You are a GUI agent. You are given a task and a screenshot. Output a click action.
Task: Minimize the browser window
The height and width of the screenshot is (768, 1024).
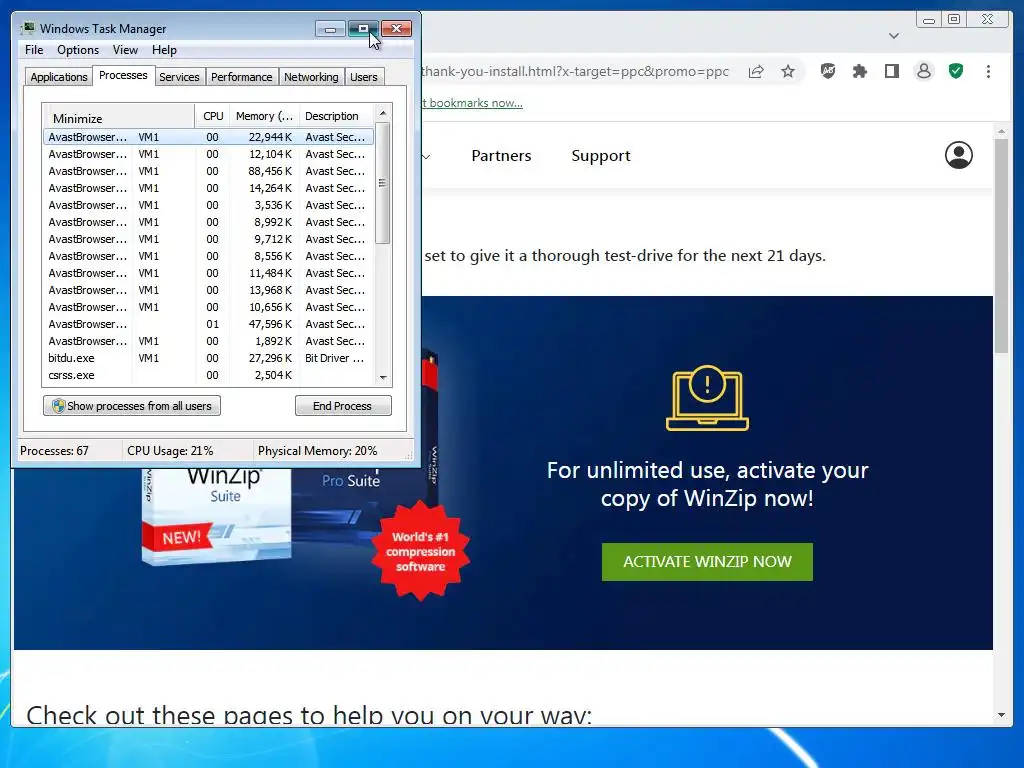click(929, 20)
